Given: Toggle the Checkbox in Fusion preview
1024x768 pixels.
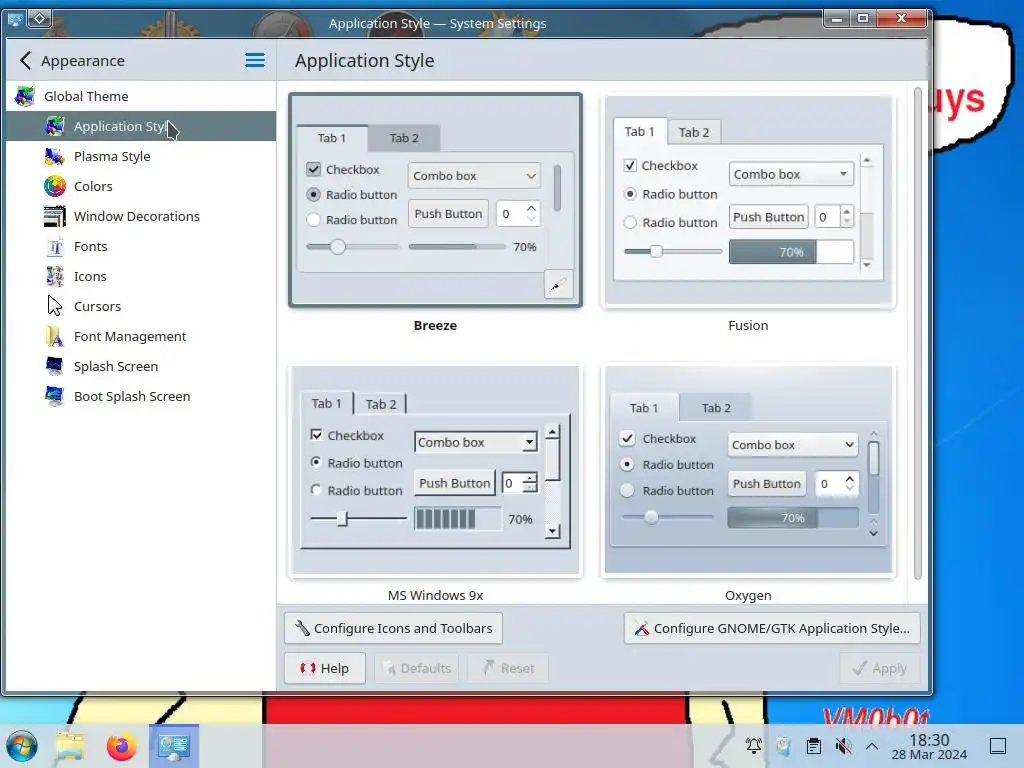Looking at the screenshot, I should point(630,166).
